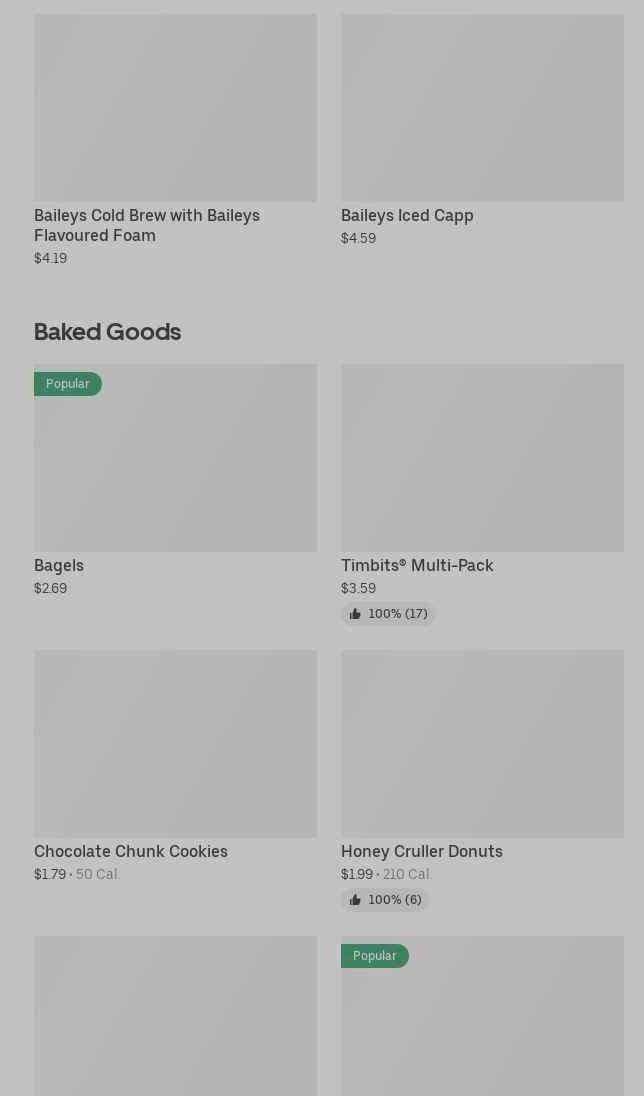The height and width of the screenshot is (1096, 644).
Task: Open the Honey Cruller Donuts title link
Action: [x=422, y=851]
